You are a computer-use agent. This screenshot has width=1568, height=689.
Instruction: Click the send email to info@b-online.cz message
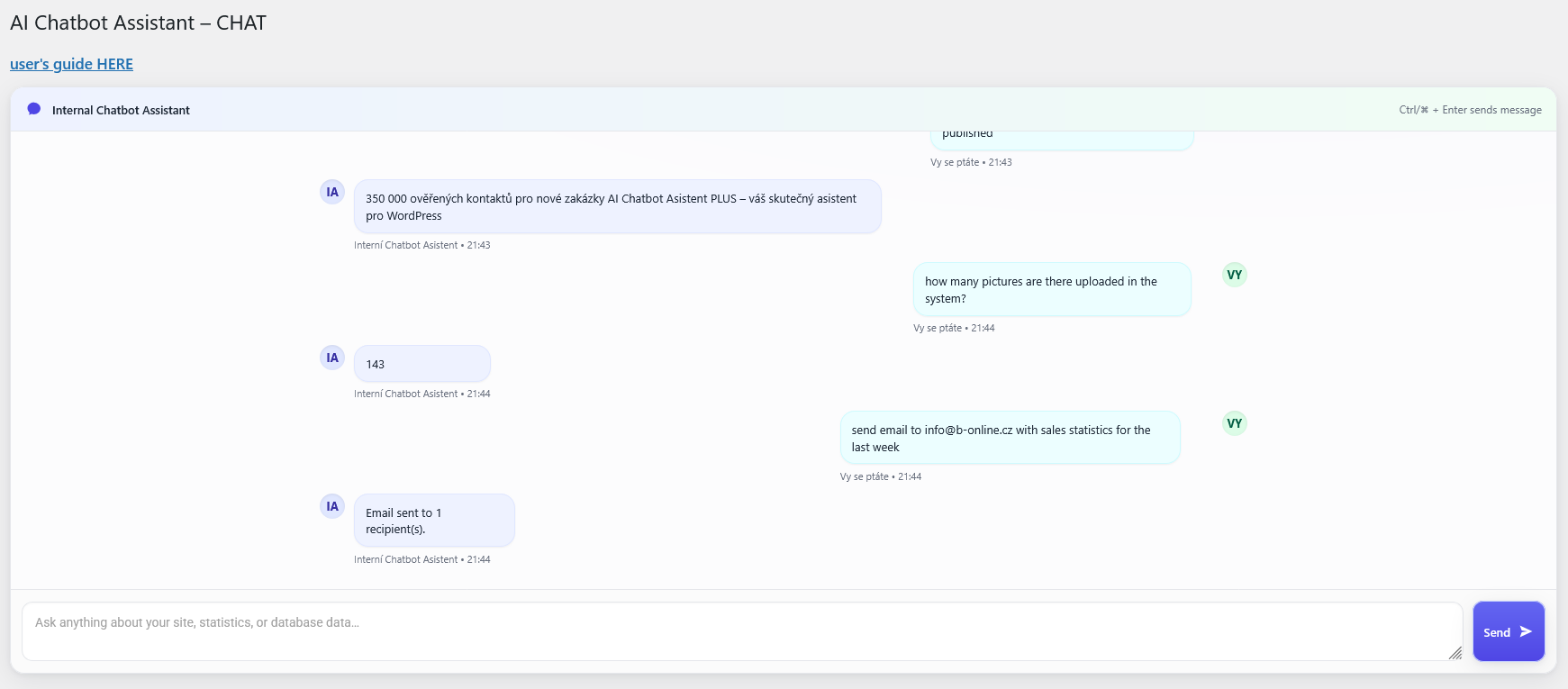[1009, 439]
